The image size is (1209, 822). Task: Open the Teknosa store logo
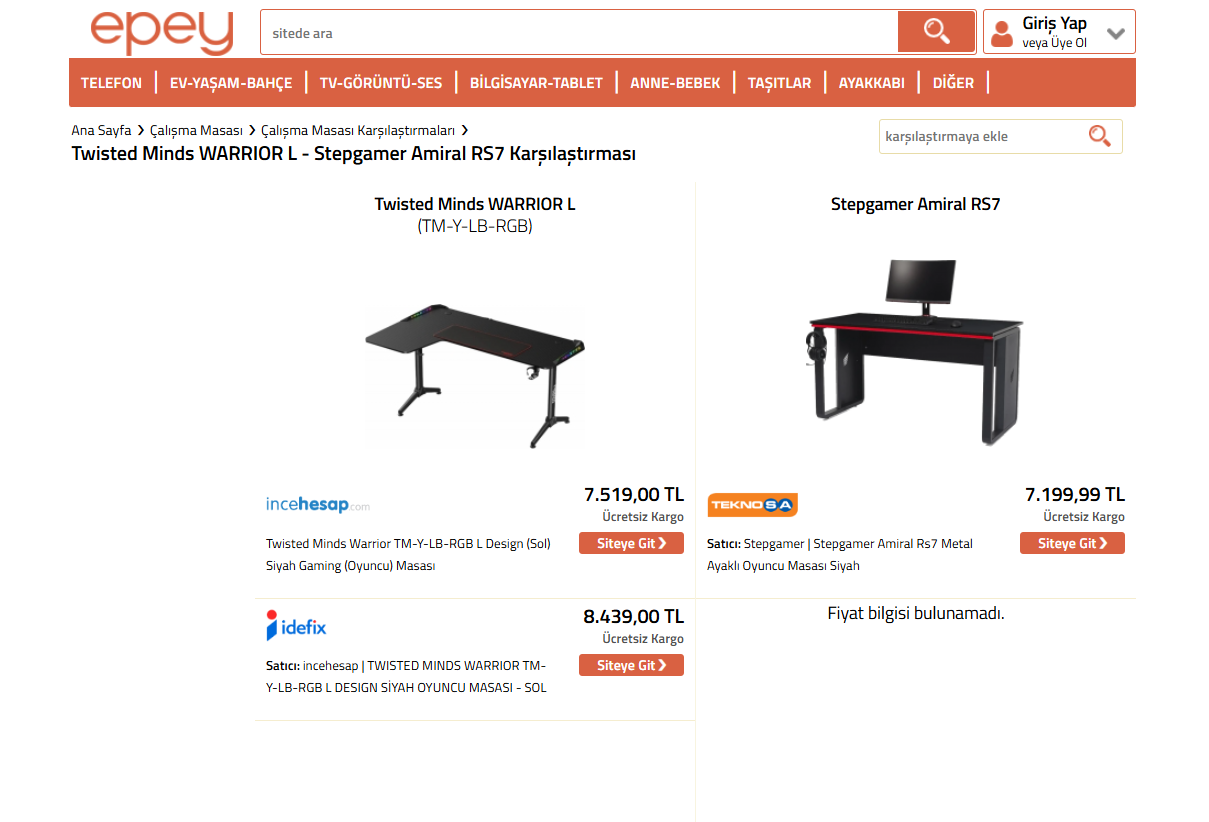(x=752, y=505)
